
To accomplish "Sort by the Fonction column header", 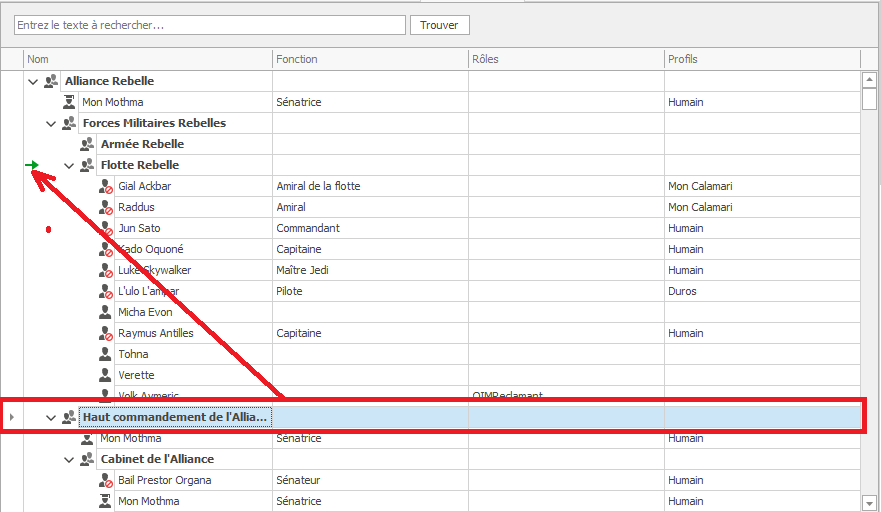I will (x=370, y=59).
